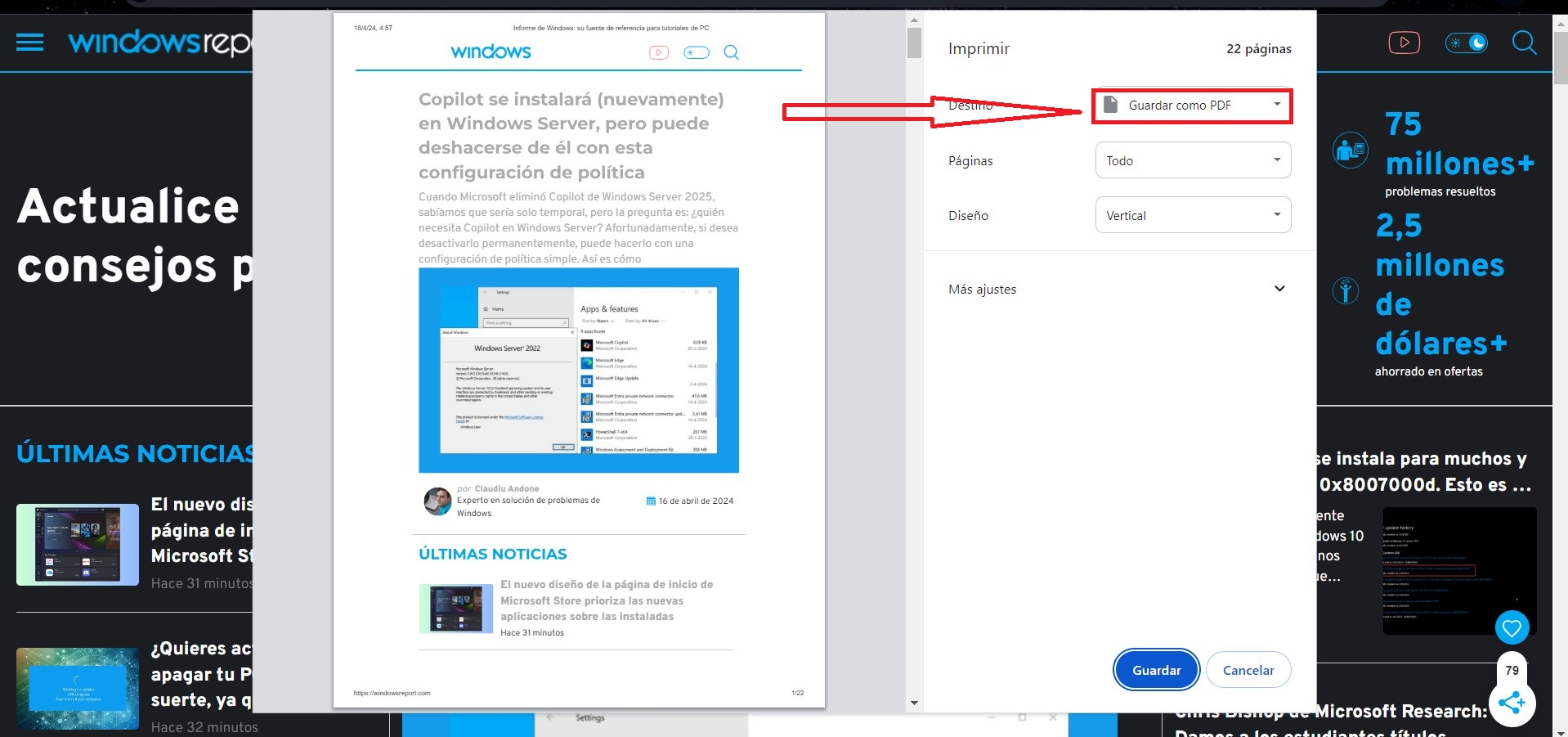1568x737 pixels.
Task: Click 'ahorrado en ofertas' caption
Action: coord(1429,371)
